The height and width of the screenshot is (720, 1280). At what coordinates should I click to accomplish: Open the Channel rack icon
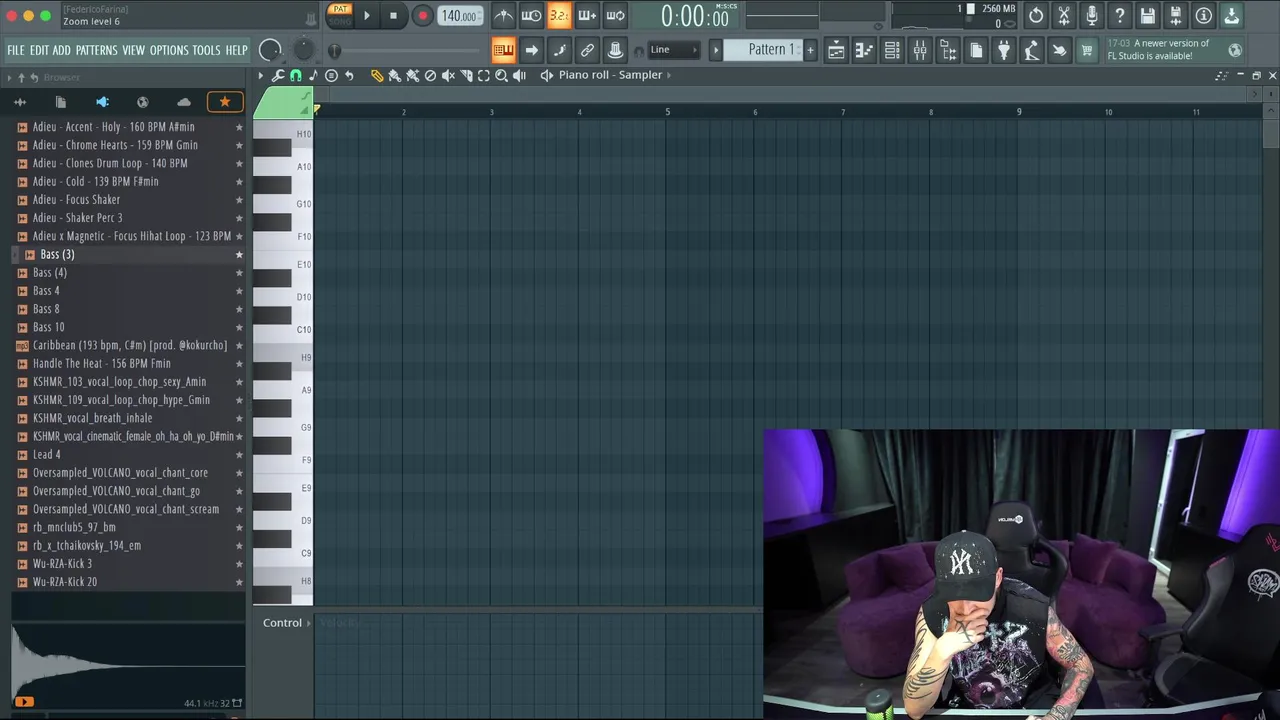click(892, 50)
